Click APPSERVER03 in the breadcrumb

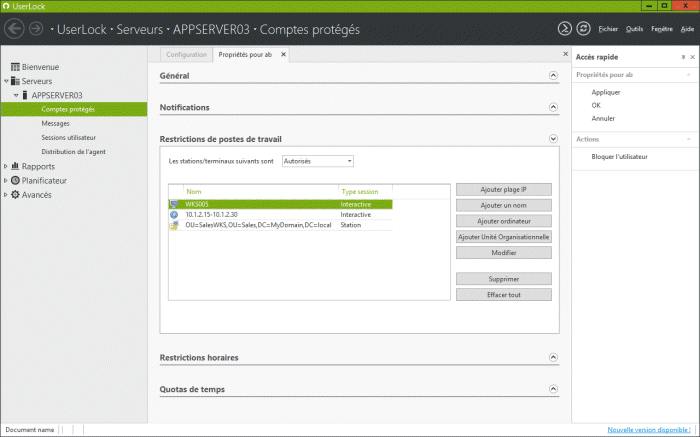(211, 29)
